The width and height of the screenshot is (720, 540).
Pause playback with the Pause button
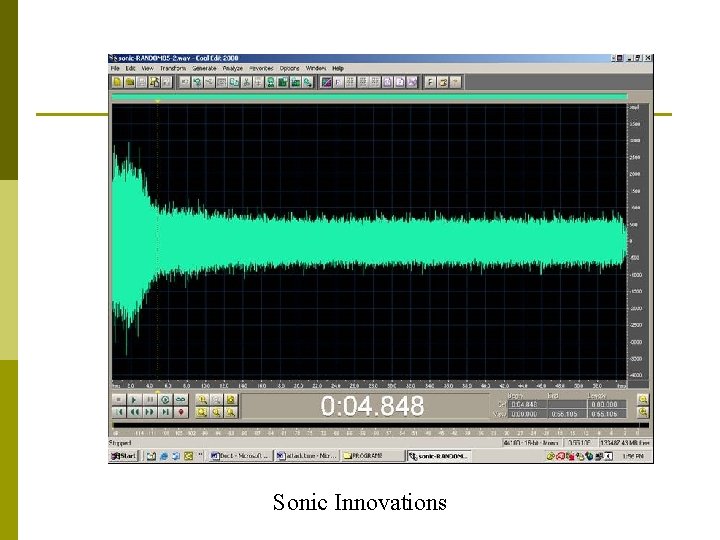click(150, 400)
